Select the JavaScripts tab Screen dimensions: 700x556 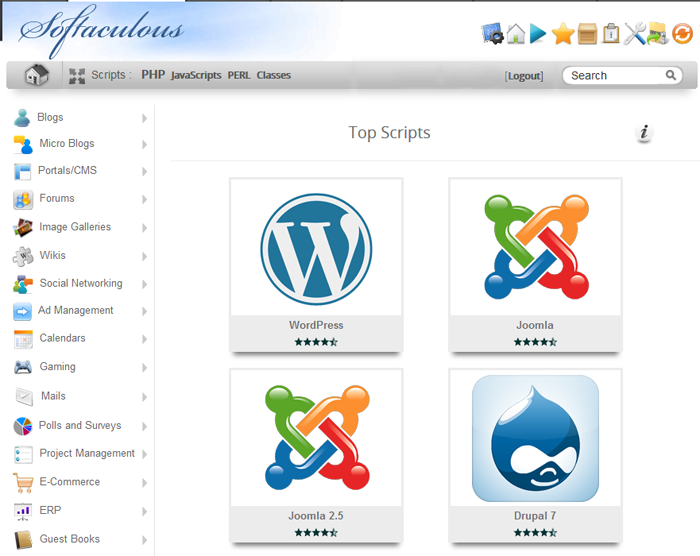coord(196,75)
